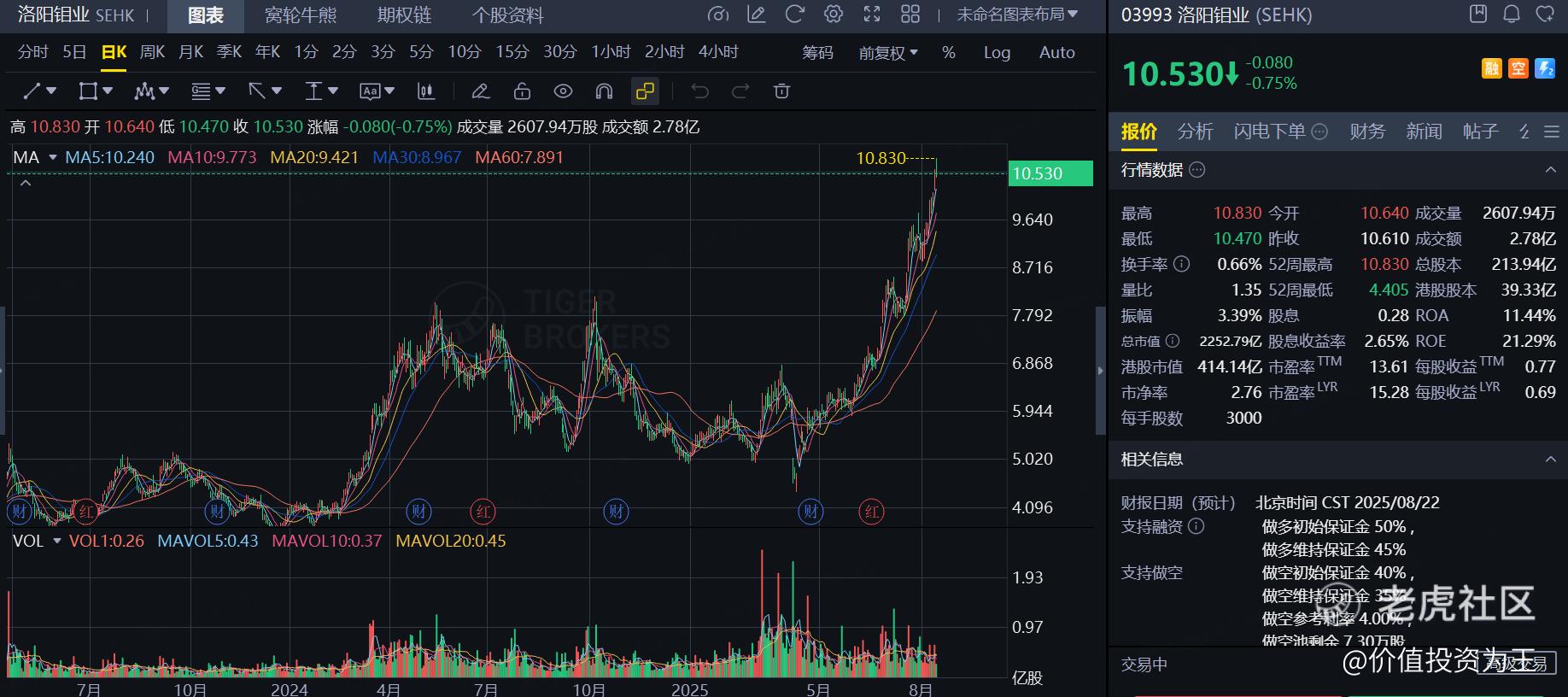Add stock to watchlist with heart icon

[1545, 15]
